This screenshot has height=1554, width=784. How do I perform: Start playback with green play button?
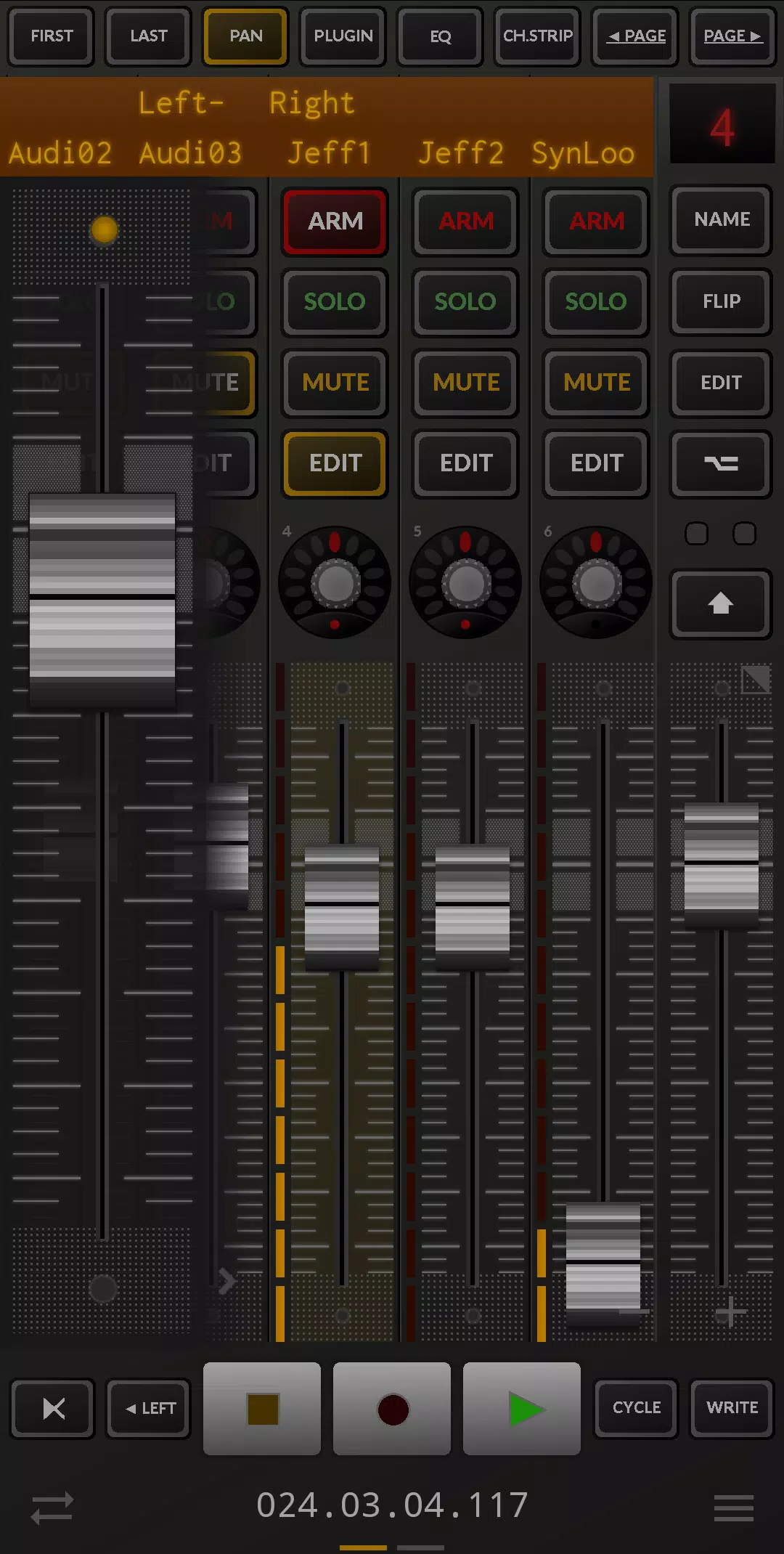coord(522,1409)
